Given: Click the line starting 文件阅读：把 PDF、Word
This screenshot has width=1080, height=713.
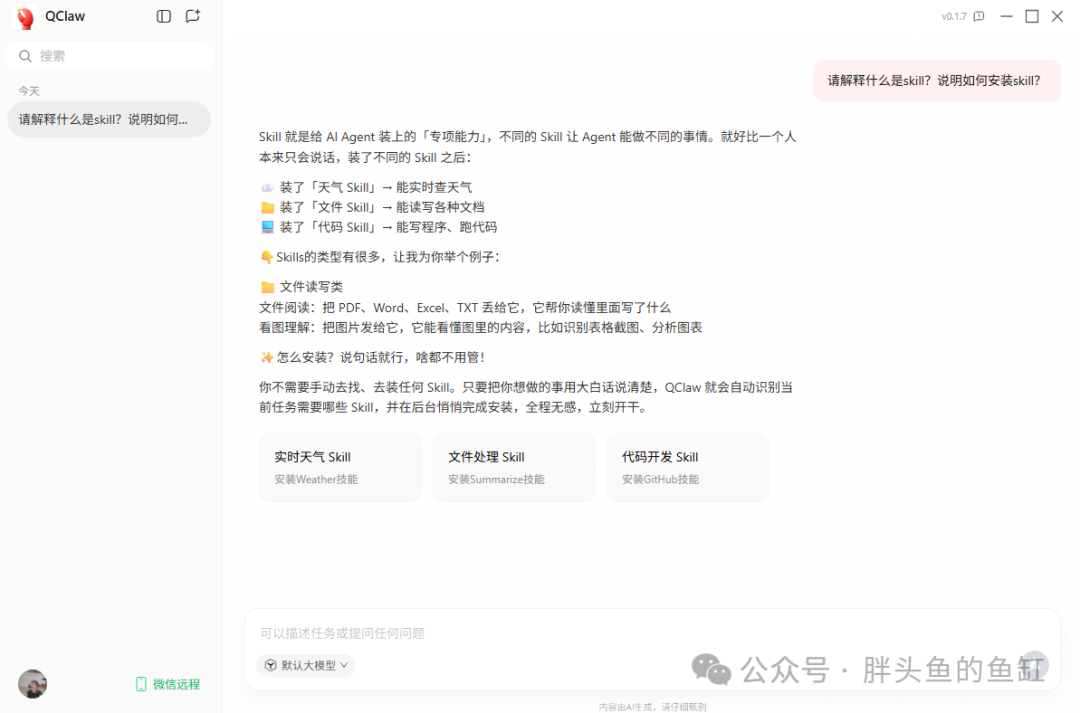Looking at the screenshot, I should click(465, 307).
